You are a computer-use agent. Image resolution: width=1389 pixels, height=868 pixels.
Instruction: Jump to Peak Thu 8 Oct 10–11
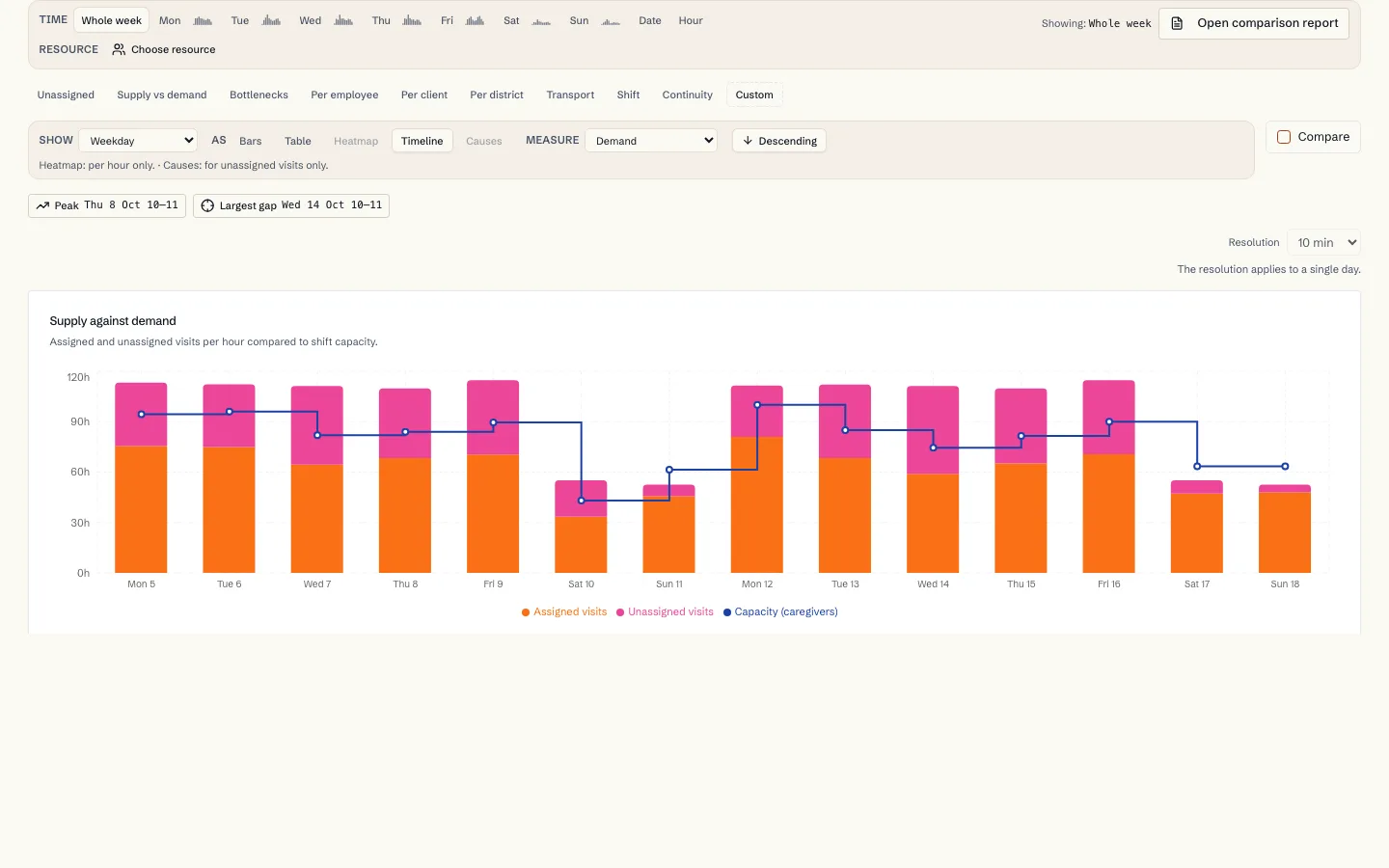tap(107, 205)
